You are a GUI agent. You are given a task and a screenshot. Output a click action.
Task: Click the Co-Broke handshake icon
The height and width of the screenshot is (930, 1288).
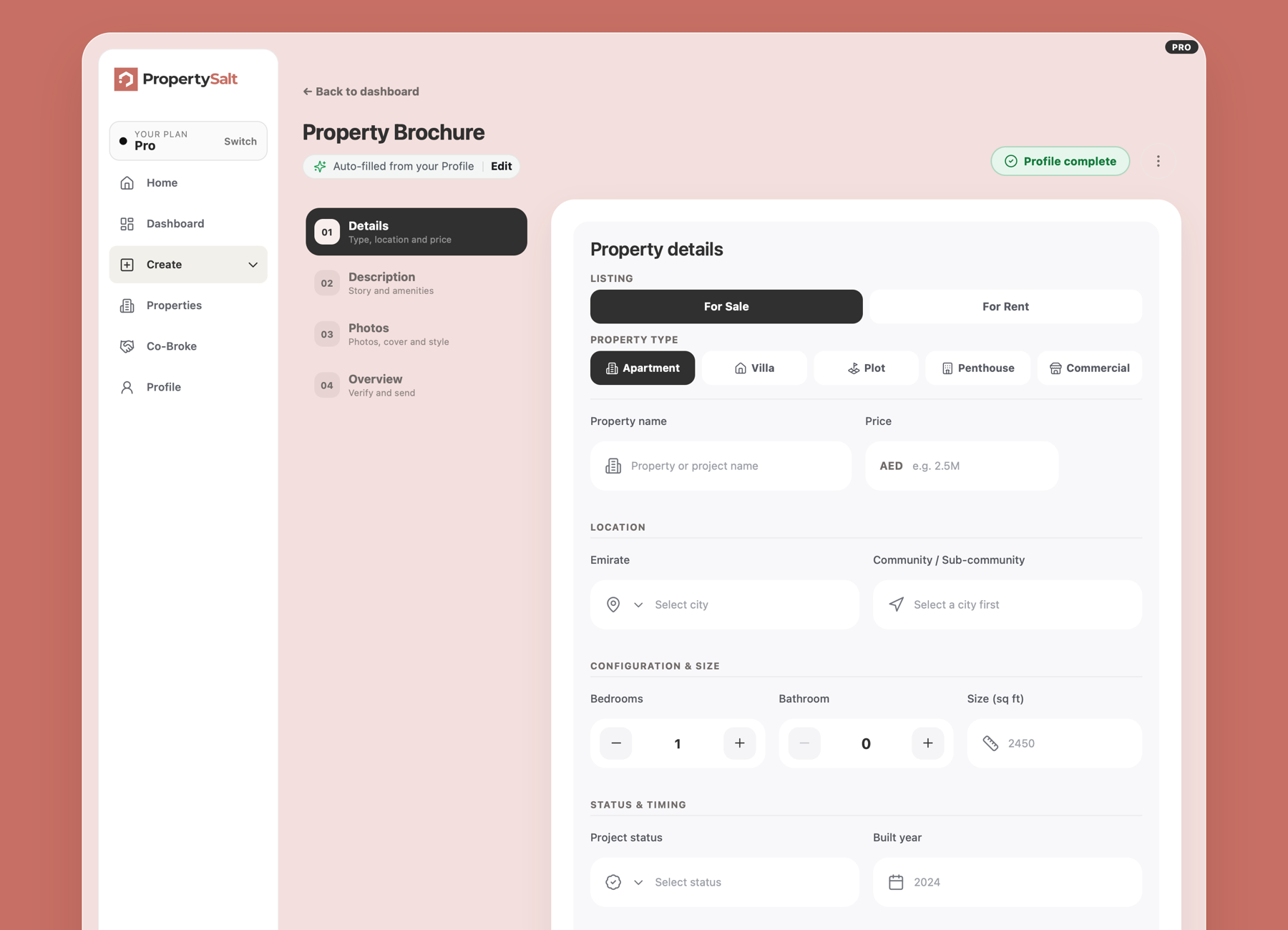point(127,346)
